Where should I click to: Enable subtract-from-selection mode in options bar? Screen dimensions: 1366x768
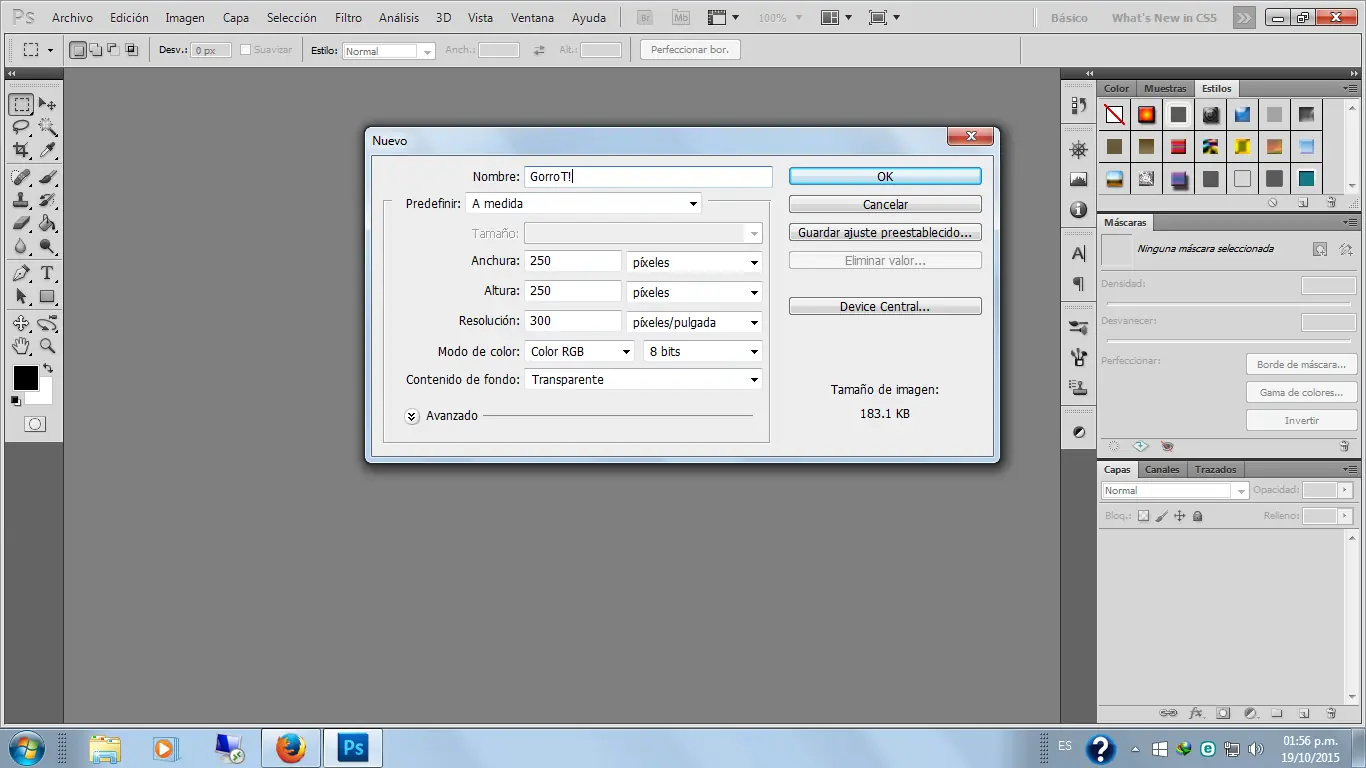click(x=113, y=50)
